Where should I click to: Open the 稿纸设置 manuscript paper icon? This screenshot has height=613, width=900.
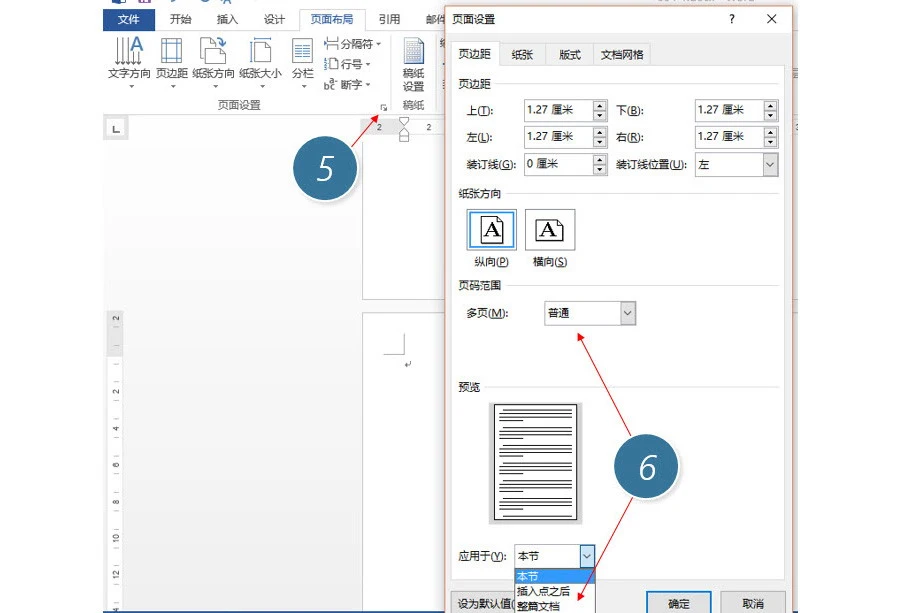[413, 64]
